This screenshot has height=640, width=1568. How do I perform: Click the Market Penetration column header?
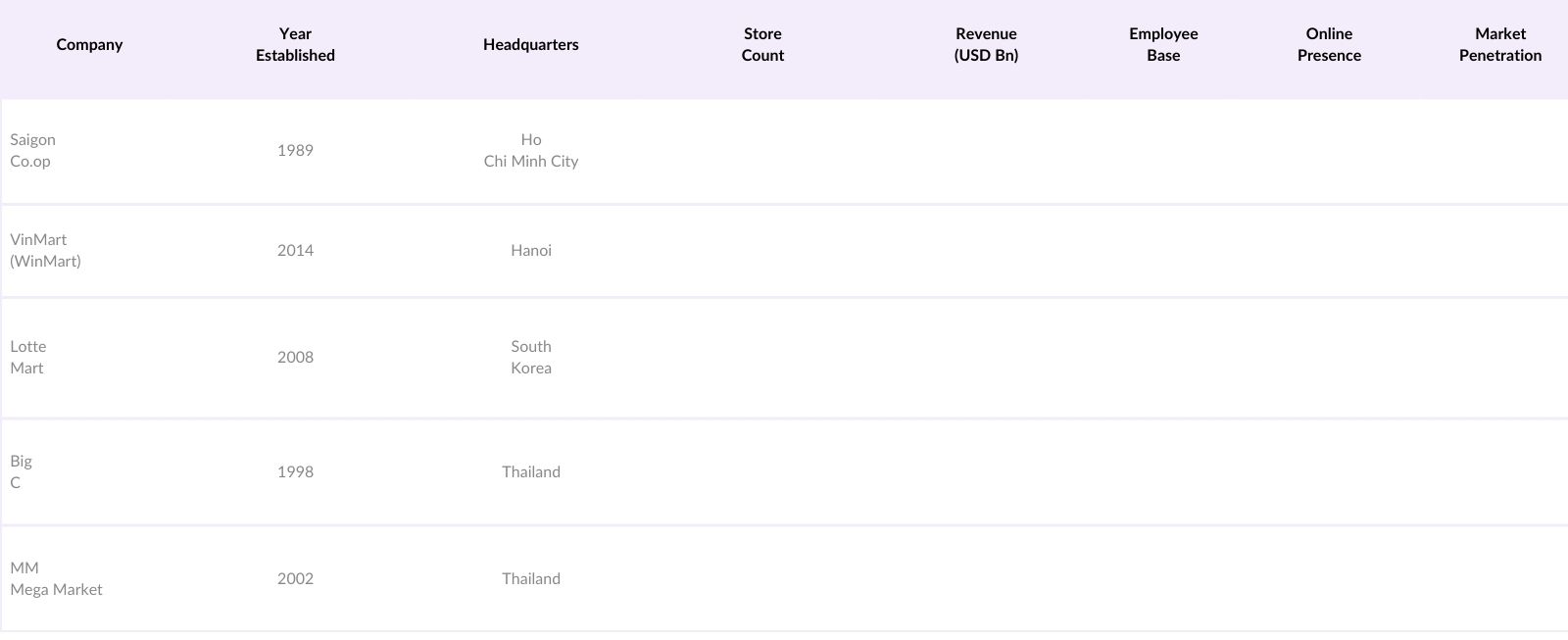(1499, 45)
